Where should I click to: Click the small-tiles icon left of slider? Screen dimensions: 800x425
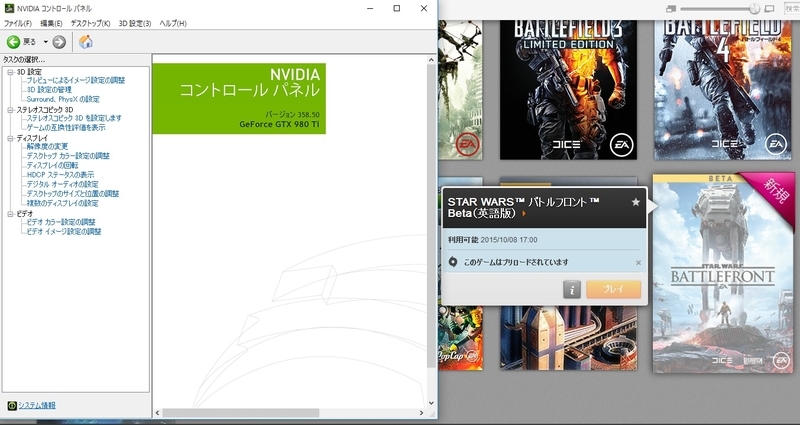(670, 9)
